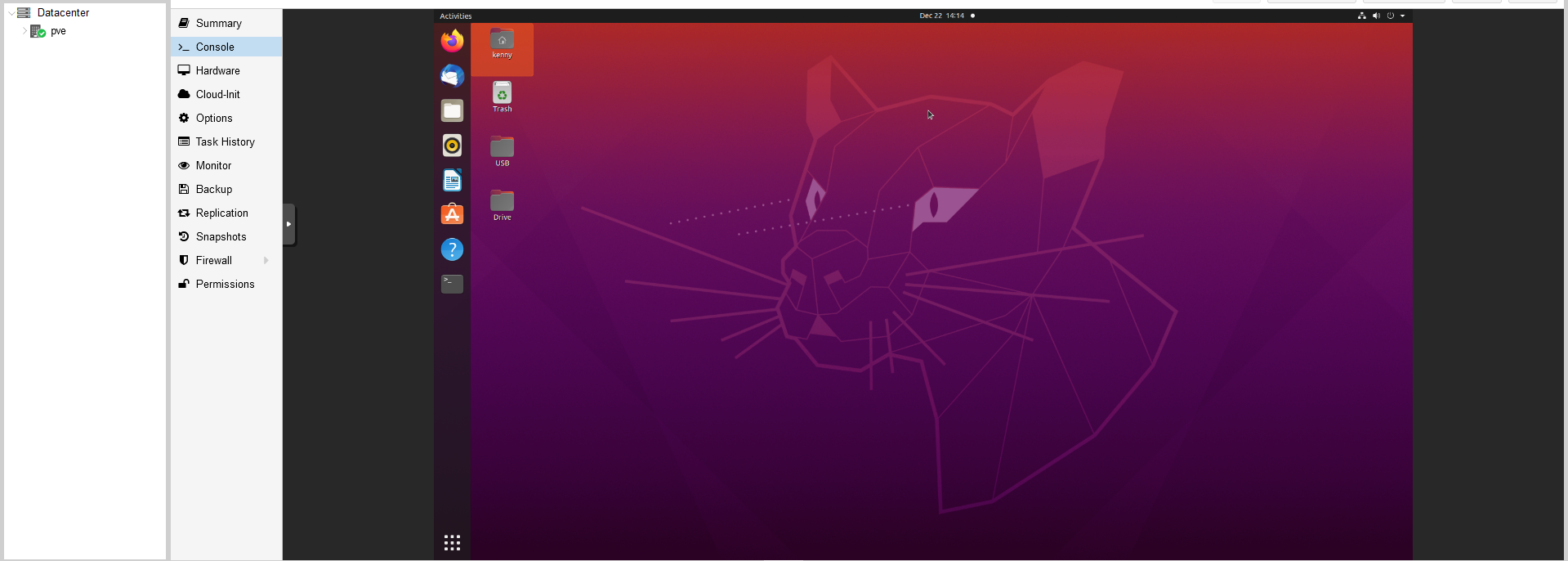The width and height of the screenshot is (1568, 561).
Task: Open LibreOffice Writer from the dock
Action: [x=452, y=180]
